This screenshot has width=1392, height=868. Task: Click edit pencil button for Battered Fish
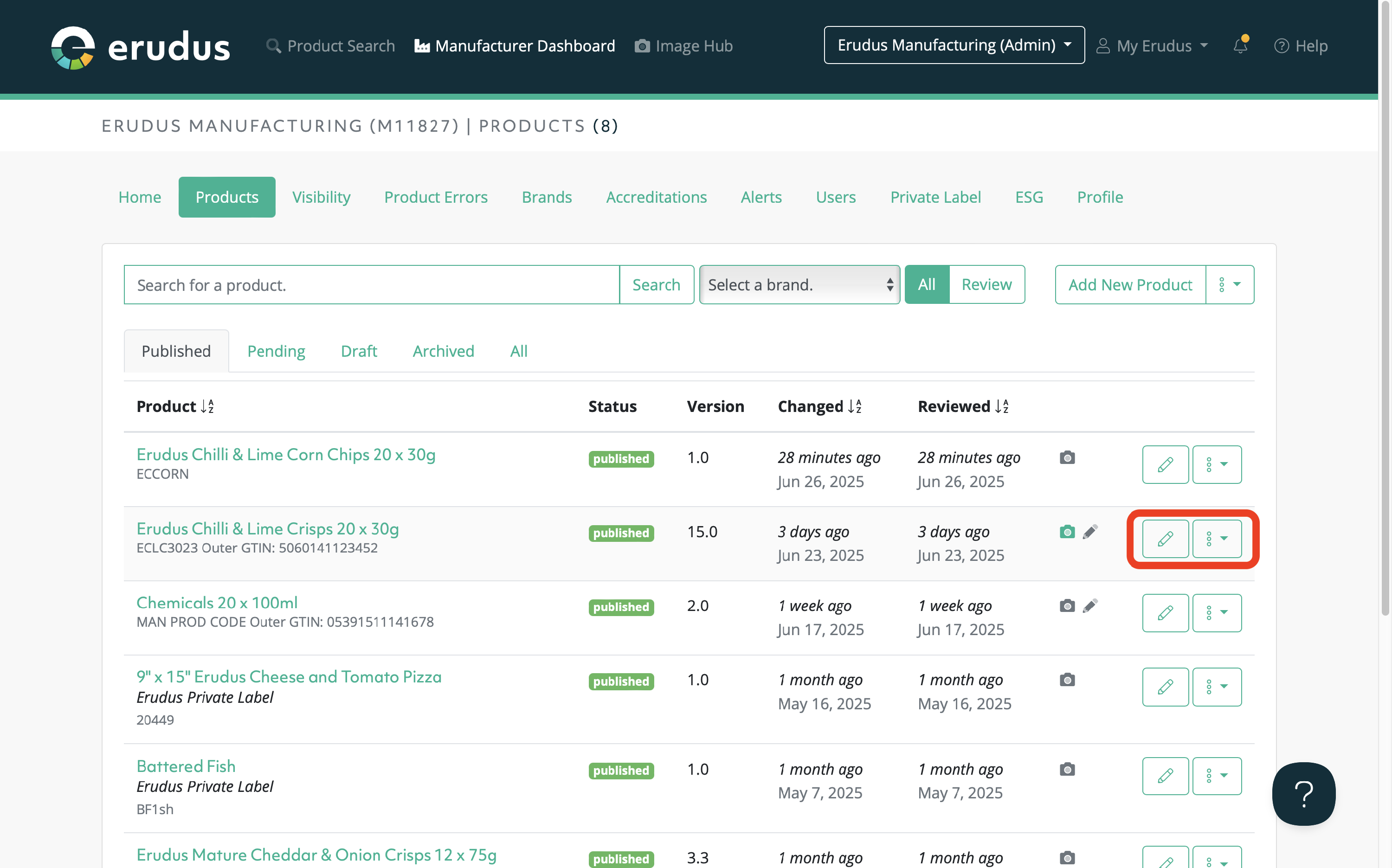(x=1165, y=776)
